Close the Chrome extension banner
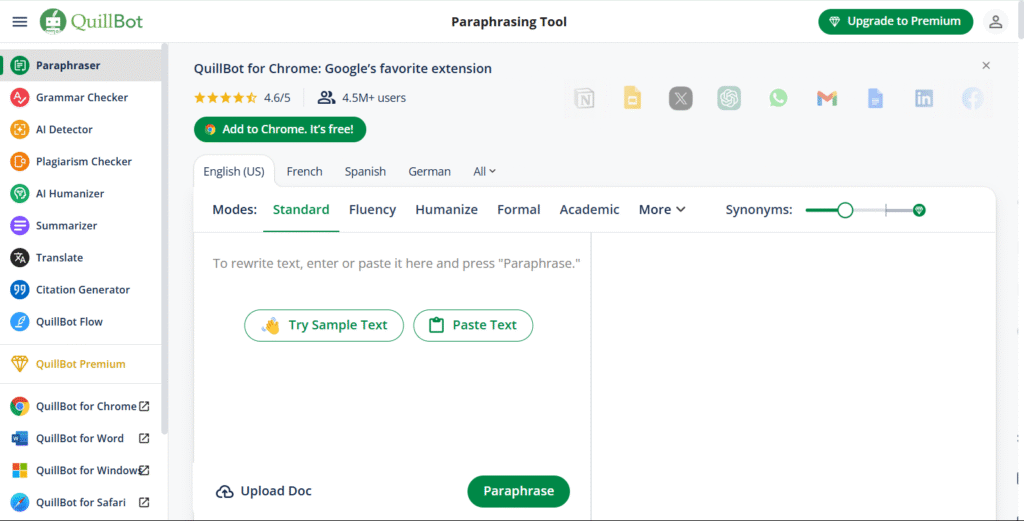Image resolution: width=1024 pixels, height=521 pixels. [986, 65]
